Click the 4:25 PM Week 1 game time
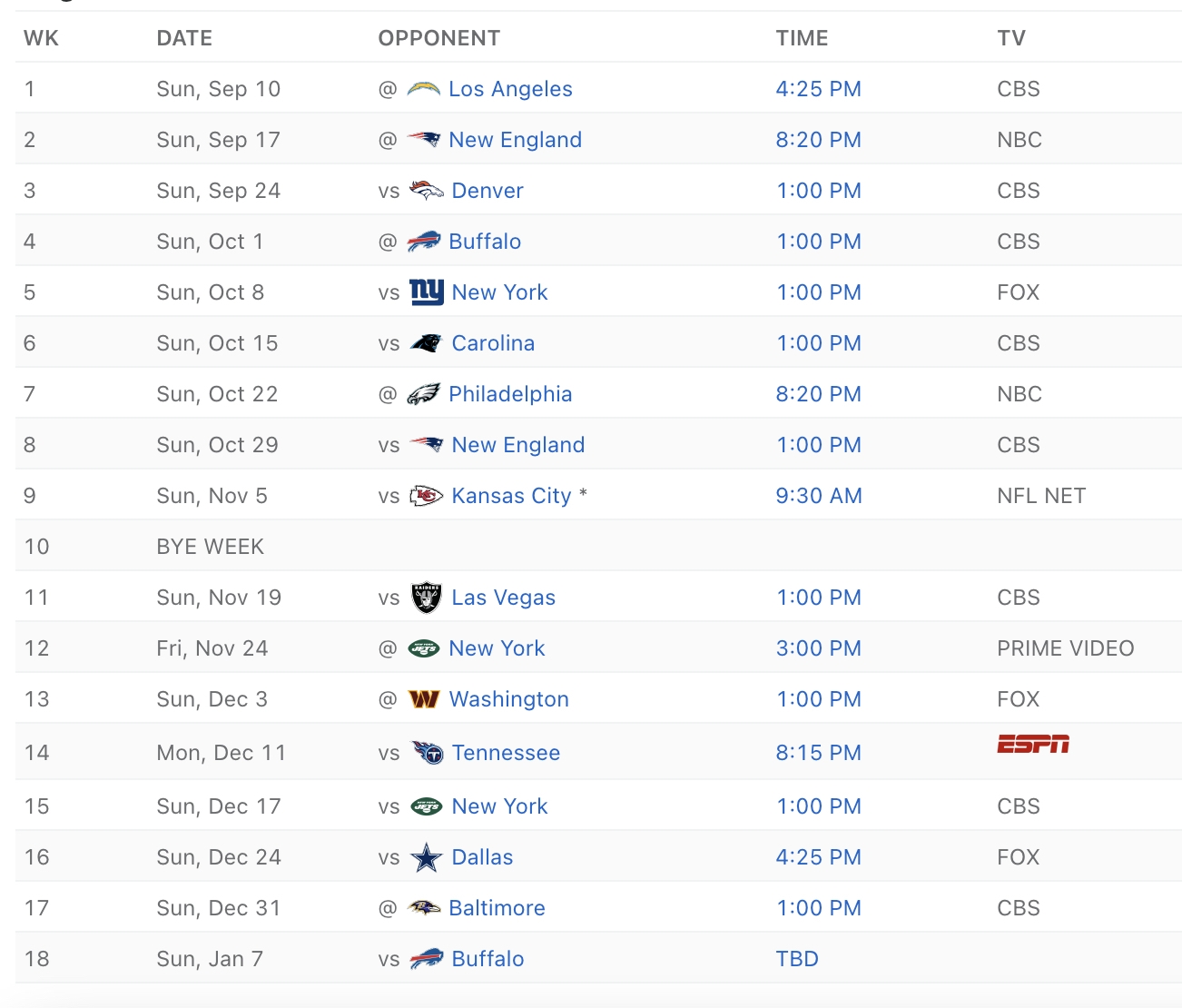This screenshot has height=1008, width=1182. tap(818, 89)
